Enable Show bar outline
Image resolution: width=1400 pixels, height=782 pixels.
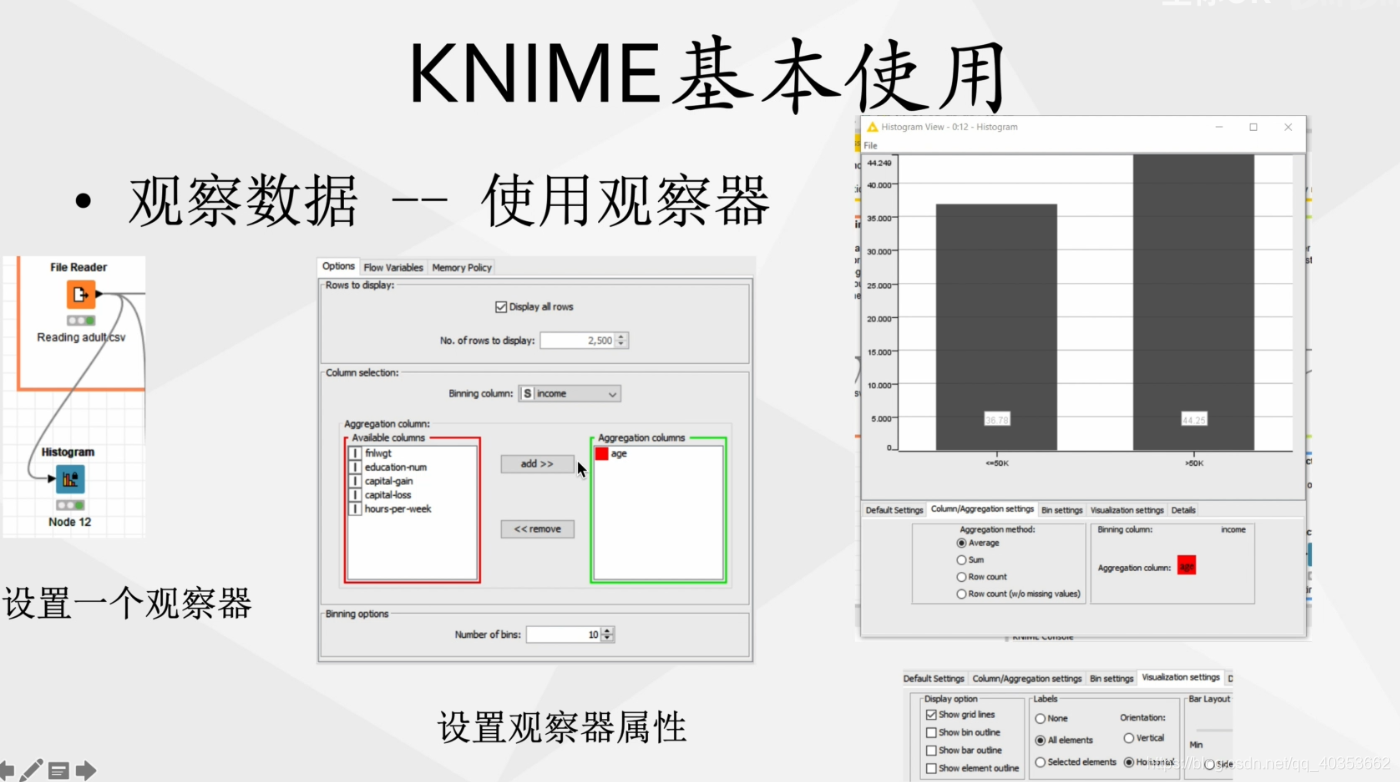(x=931, y=750)
